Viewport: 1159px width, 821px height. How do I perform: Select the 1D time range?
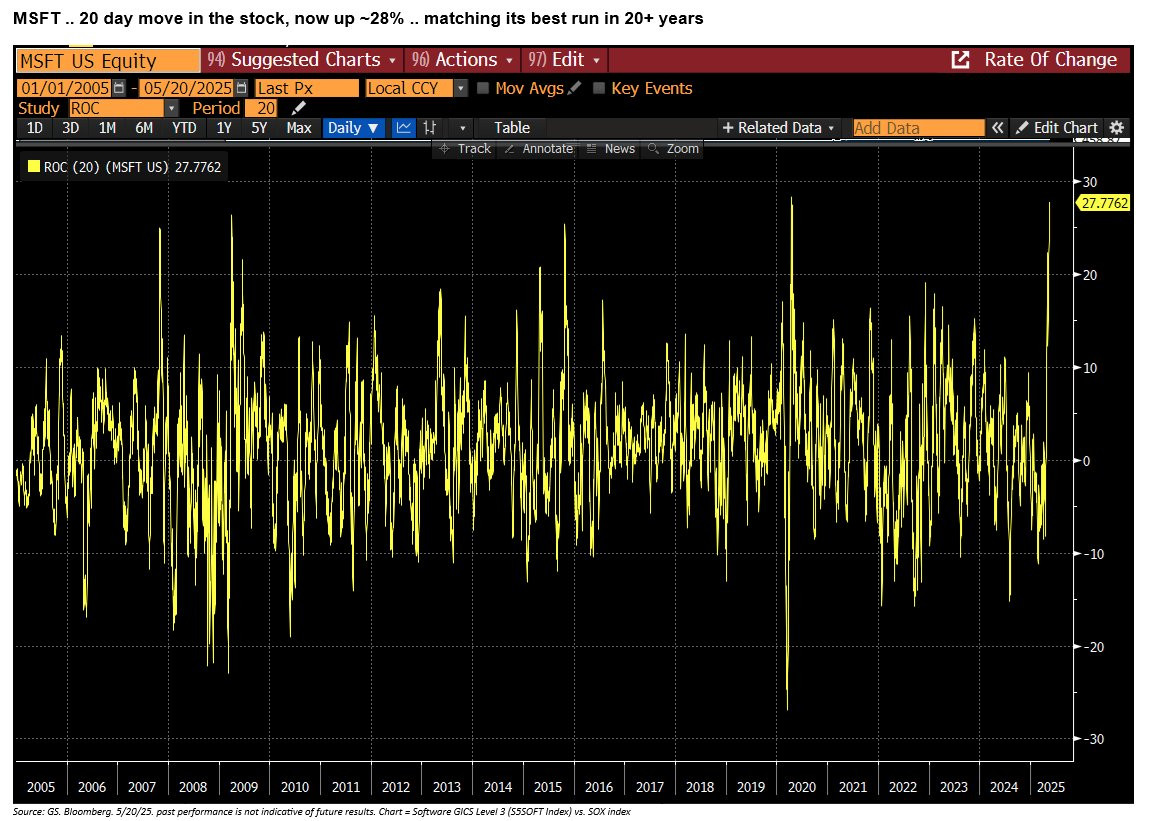point(35,128)
